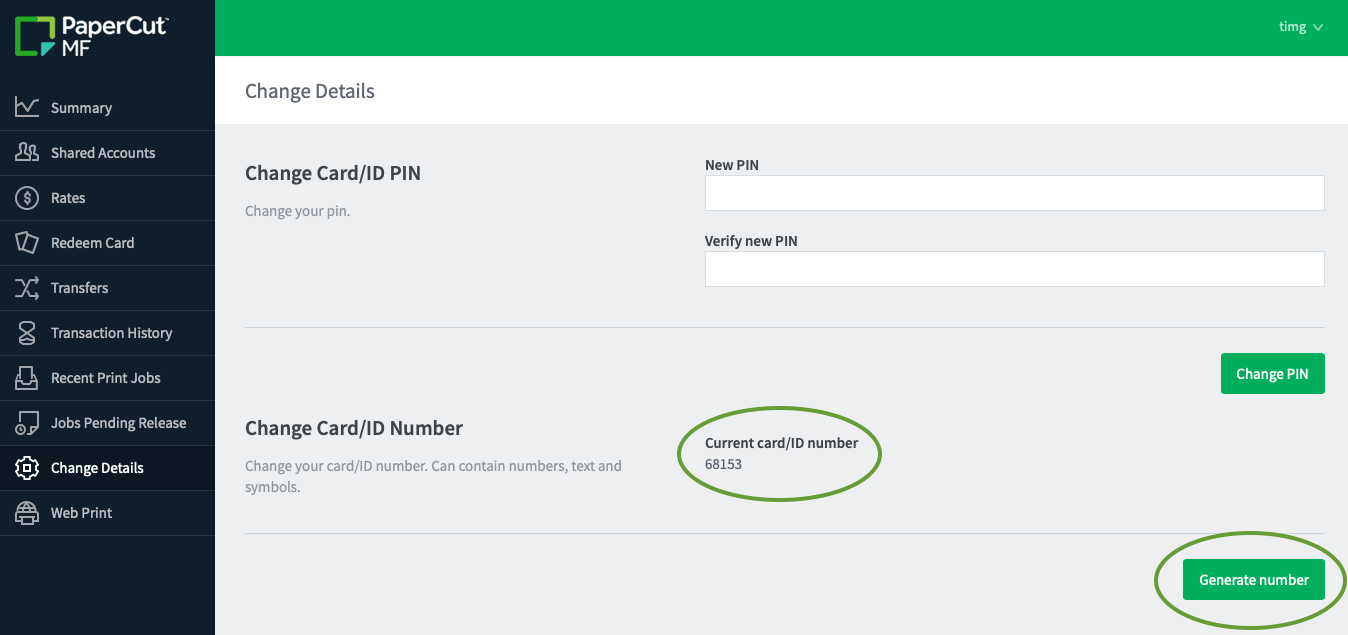Click the Change Card/ID Number heading

[x=354, y=428]
